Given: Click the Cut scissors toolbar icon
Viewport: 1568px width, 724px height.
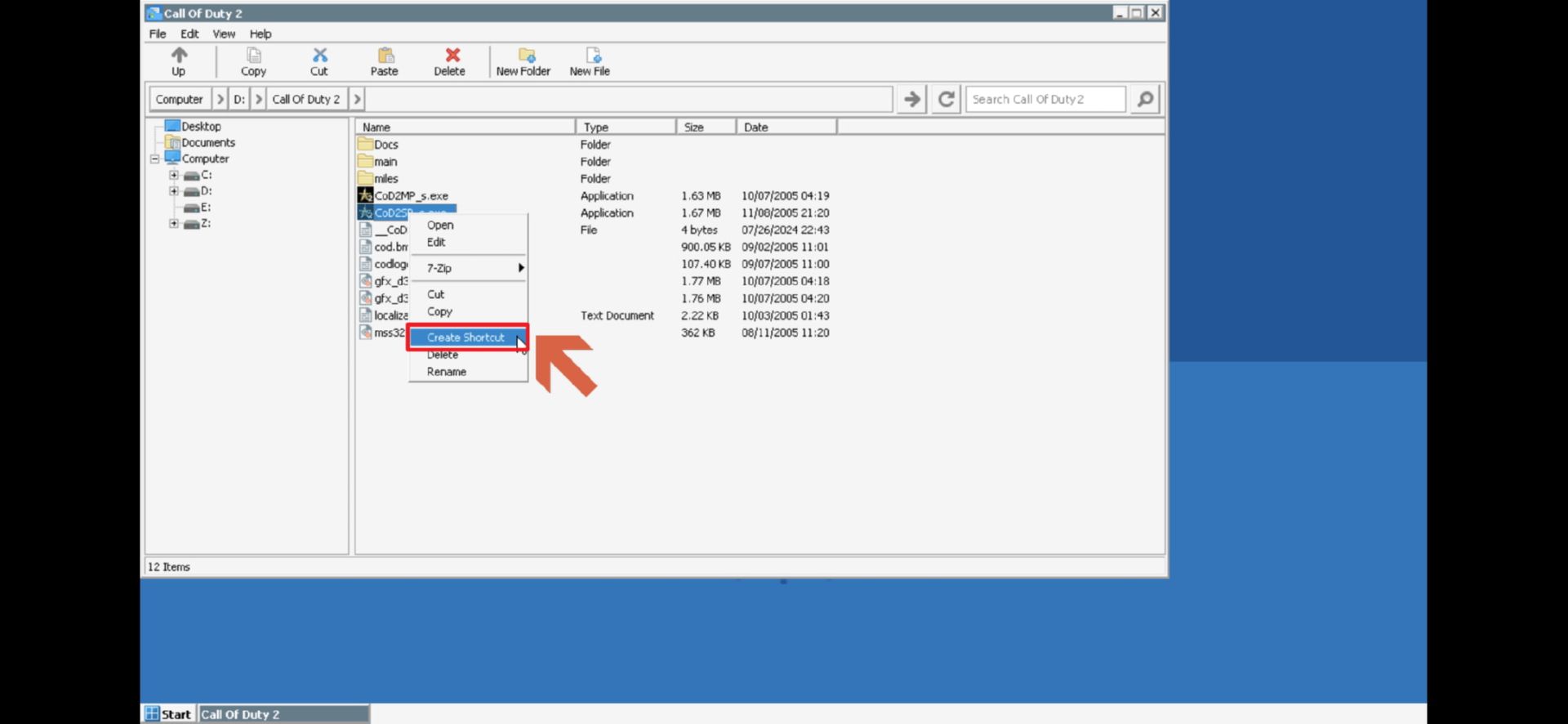Looking at the screenshot, I should click(x=319, y=55).
